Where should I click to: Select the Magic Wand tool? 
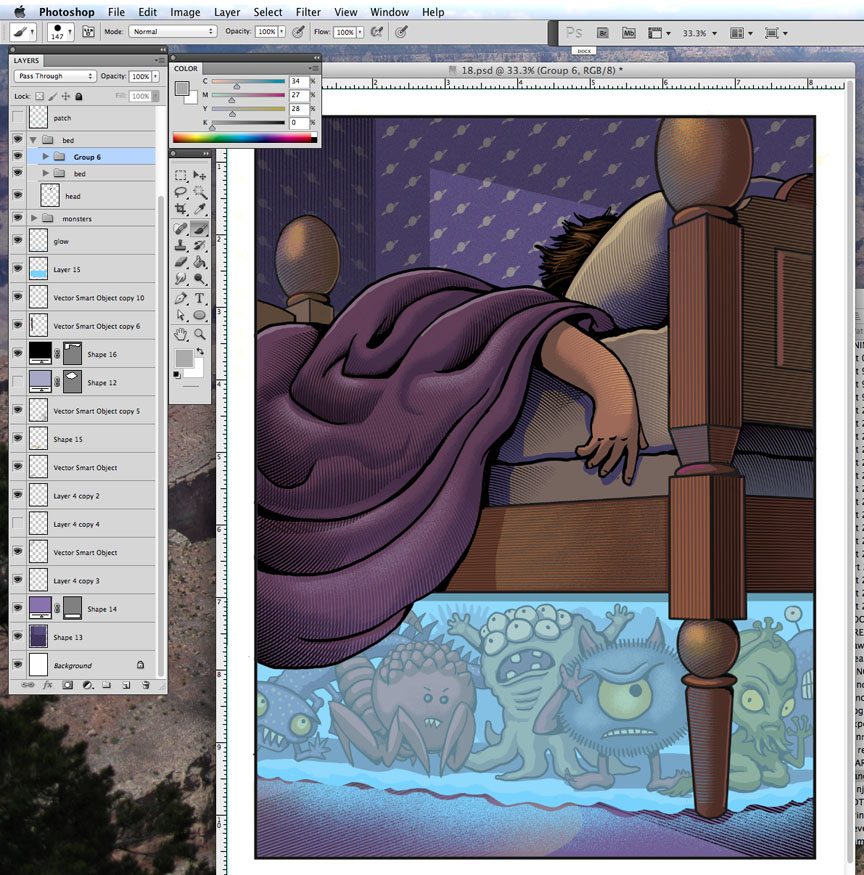pos(199,193)
